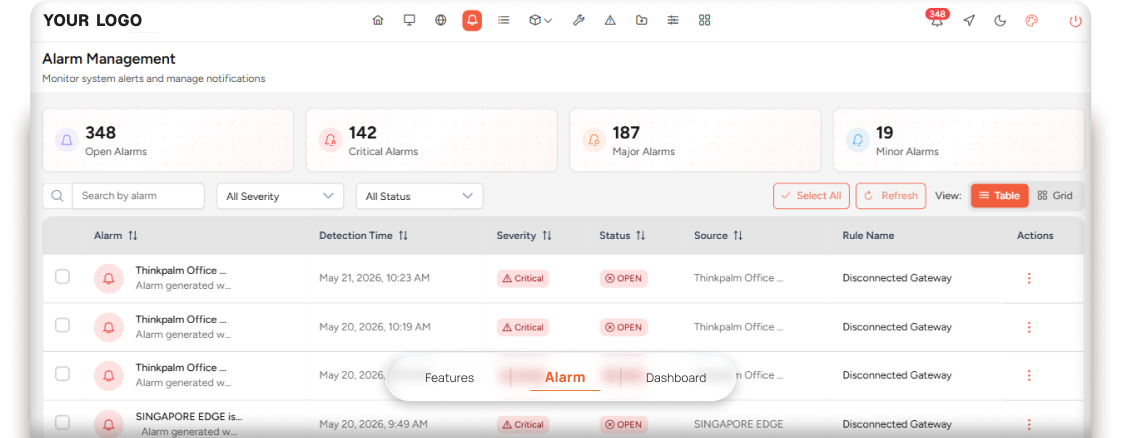The width and height of the screenshot is (1122, 438).
Task: Check the May 21, 10:23 AM alarm row
Action: [x=62, y=277]
